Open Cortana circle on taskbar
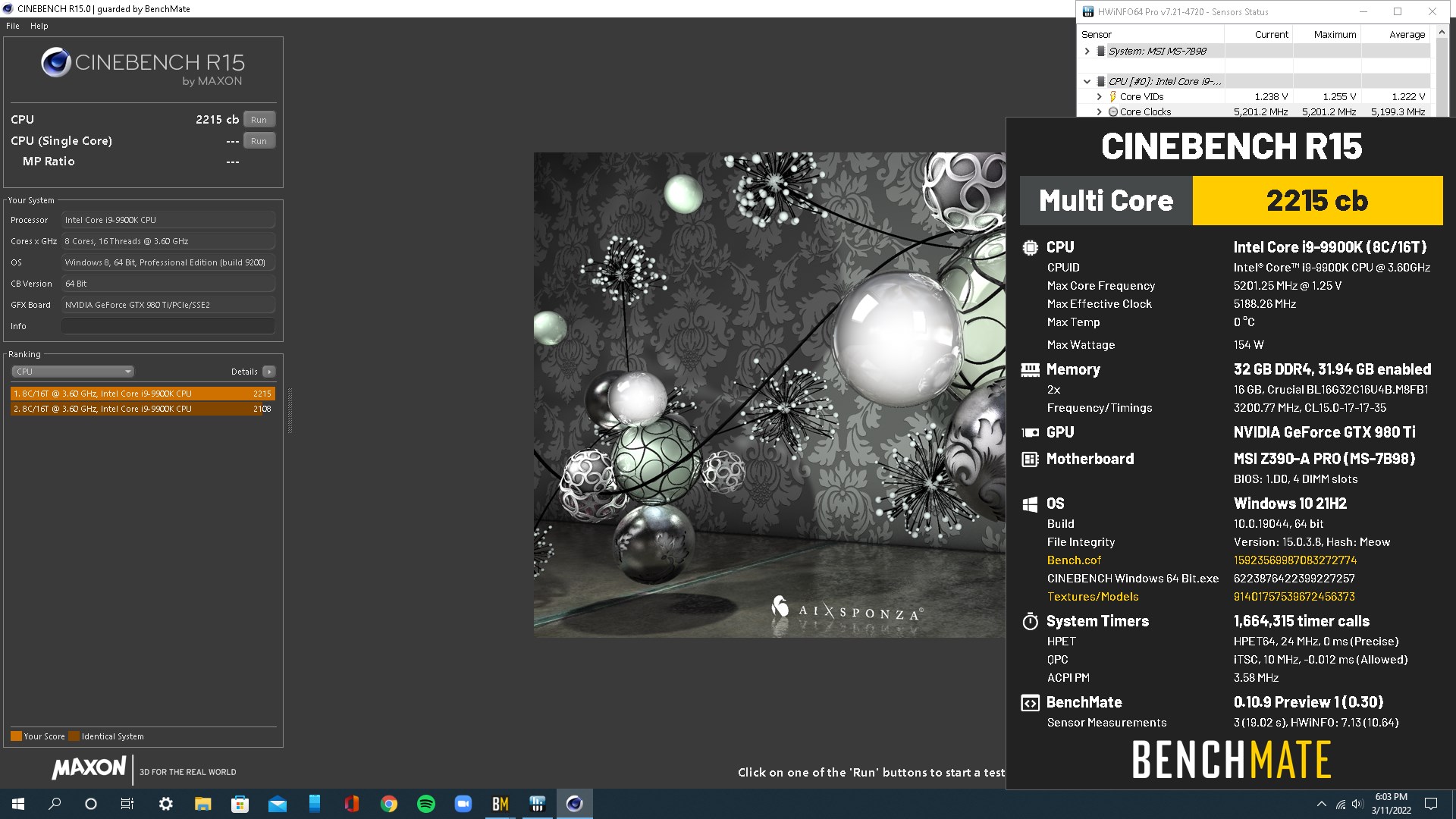 tap(91, 804)
